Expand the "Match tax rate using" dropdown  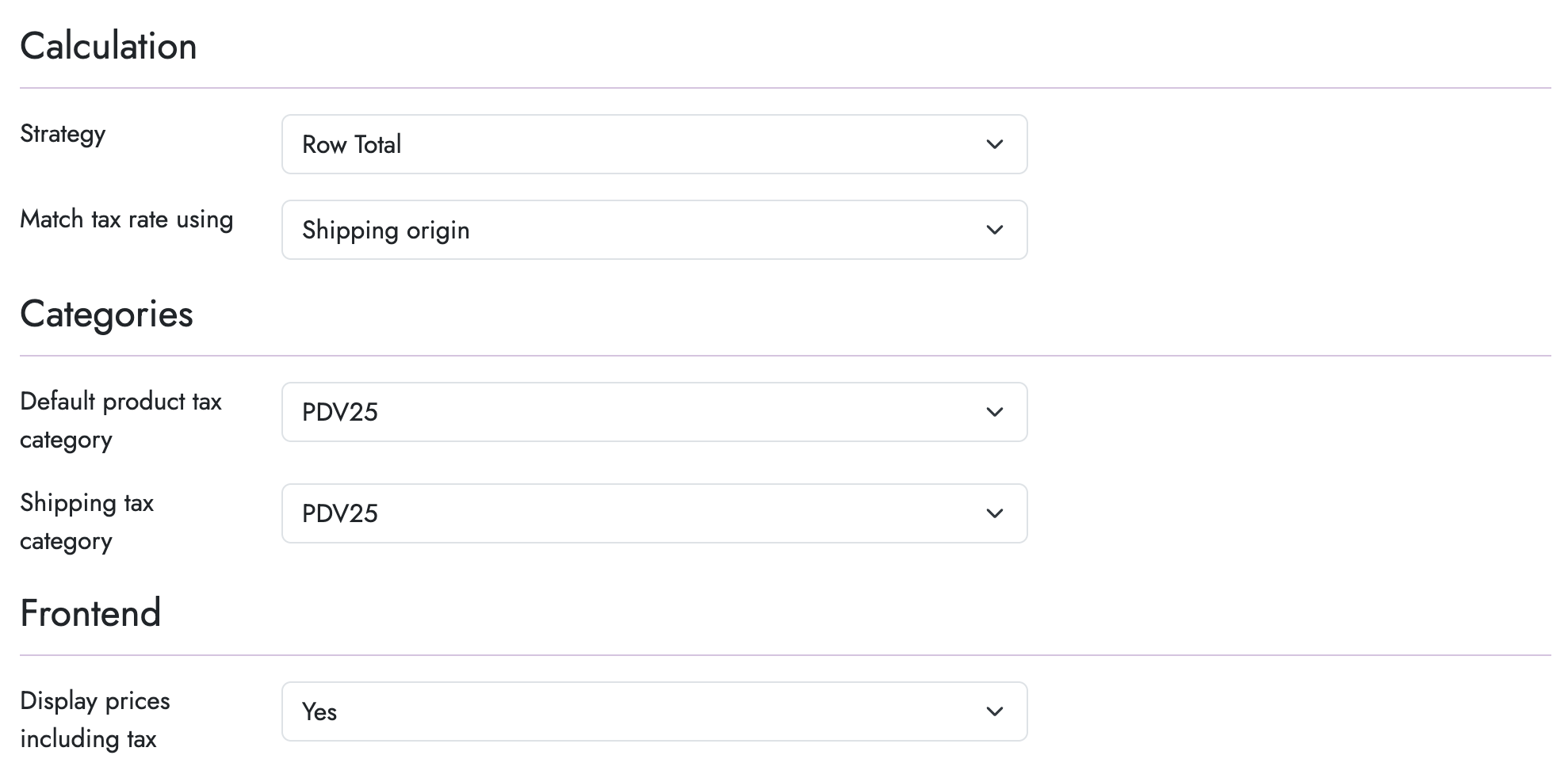point(654,230)
